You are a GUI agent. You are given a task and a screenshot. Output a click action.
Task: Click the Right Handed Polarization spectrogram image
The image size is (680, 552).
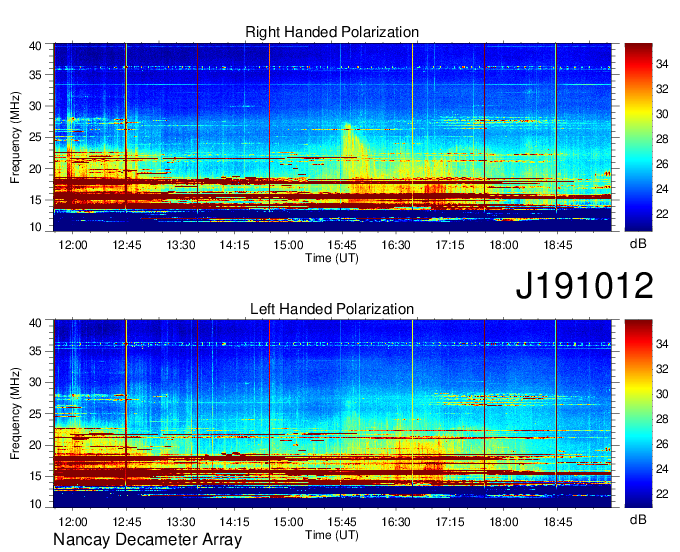click(332, 137)
